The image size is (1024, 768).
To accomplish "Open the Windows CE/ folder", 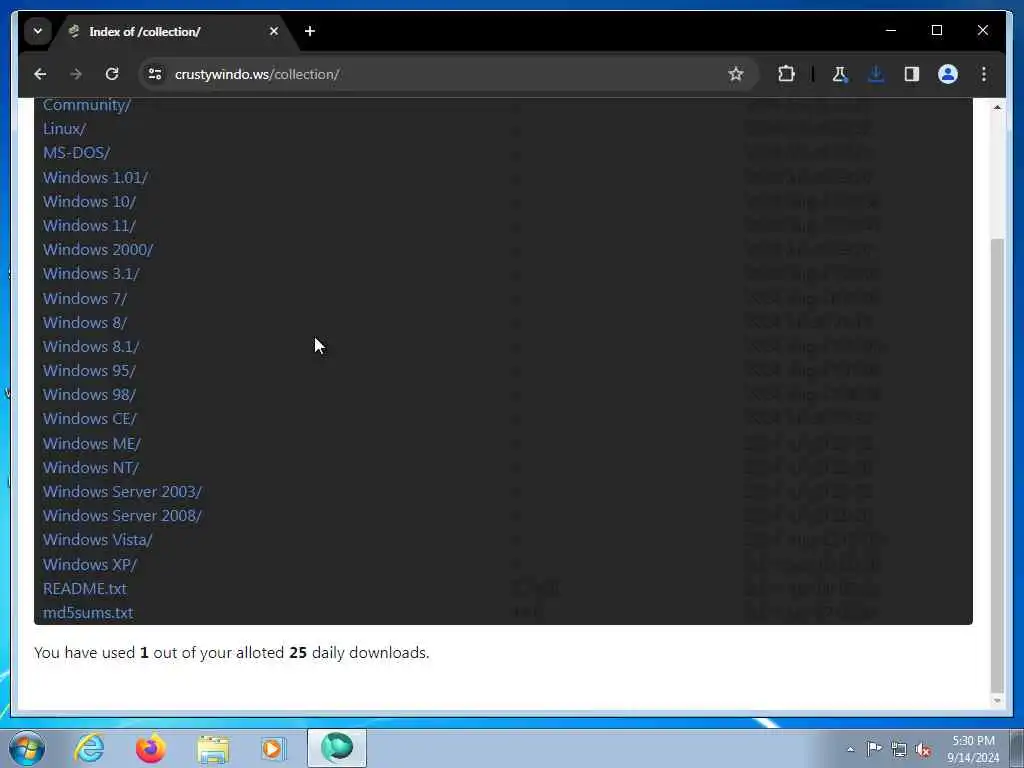I will 90,419.
